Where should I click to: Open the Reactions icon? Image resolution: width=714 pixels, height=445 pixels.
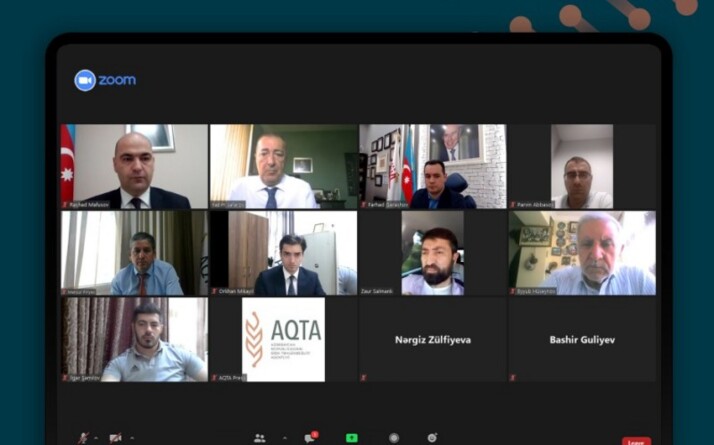tap(432, 438)
